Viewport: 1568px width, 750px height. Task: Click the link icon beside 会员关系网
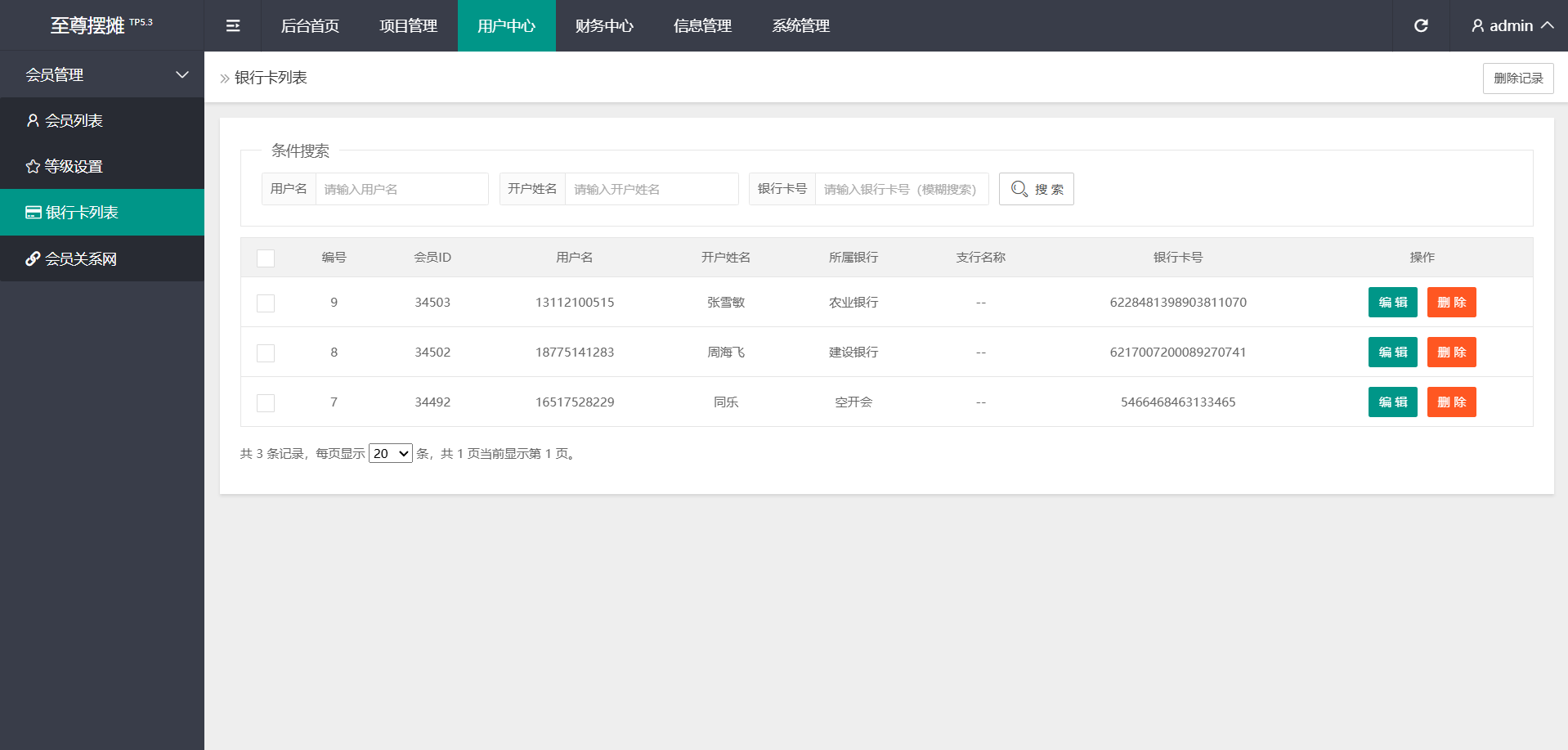click(x=33, y=259)
